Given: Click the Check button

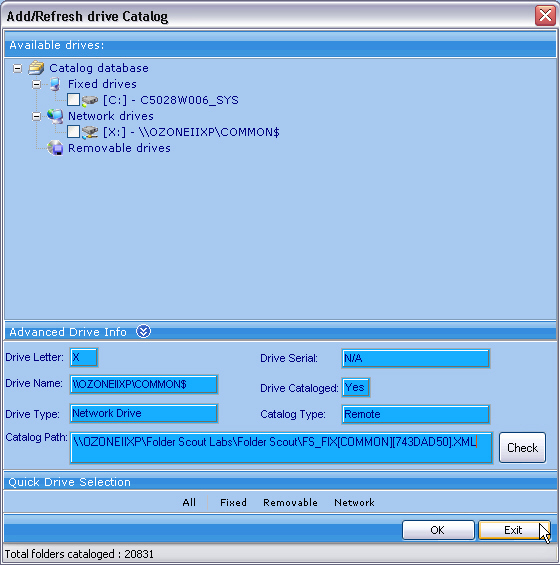Looking at the screenshot, I should 523,448.
